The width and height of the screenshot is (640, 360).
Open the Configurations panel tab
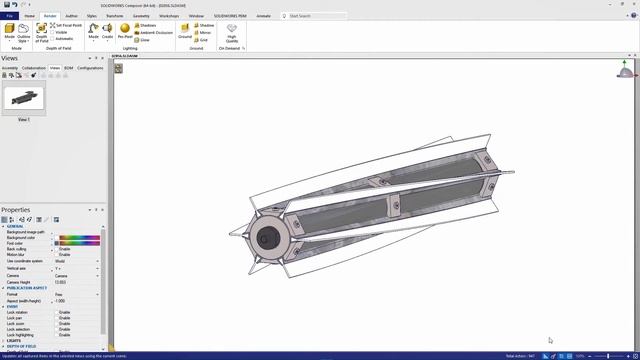click(x=90, y=68)
